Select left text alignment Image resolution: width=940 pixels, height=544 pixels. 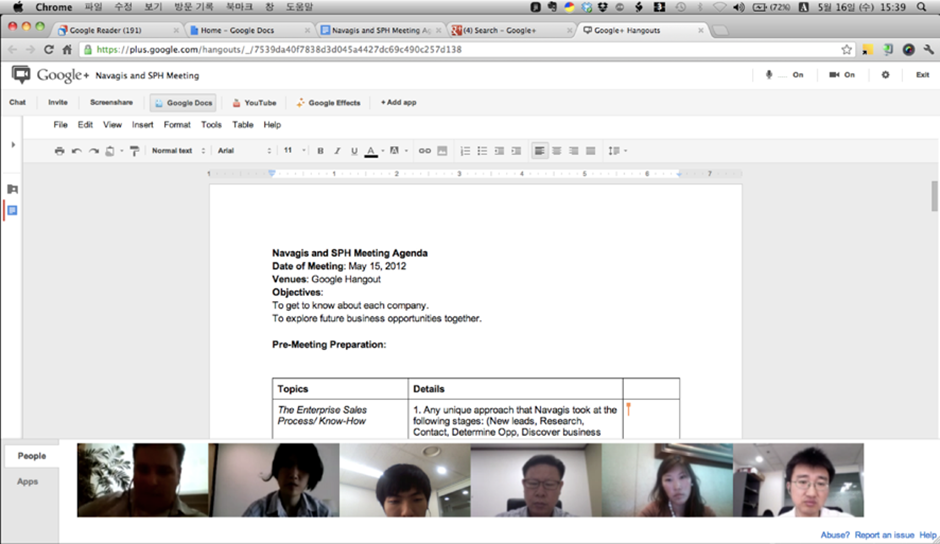coord(540,151)
